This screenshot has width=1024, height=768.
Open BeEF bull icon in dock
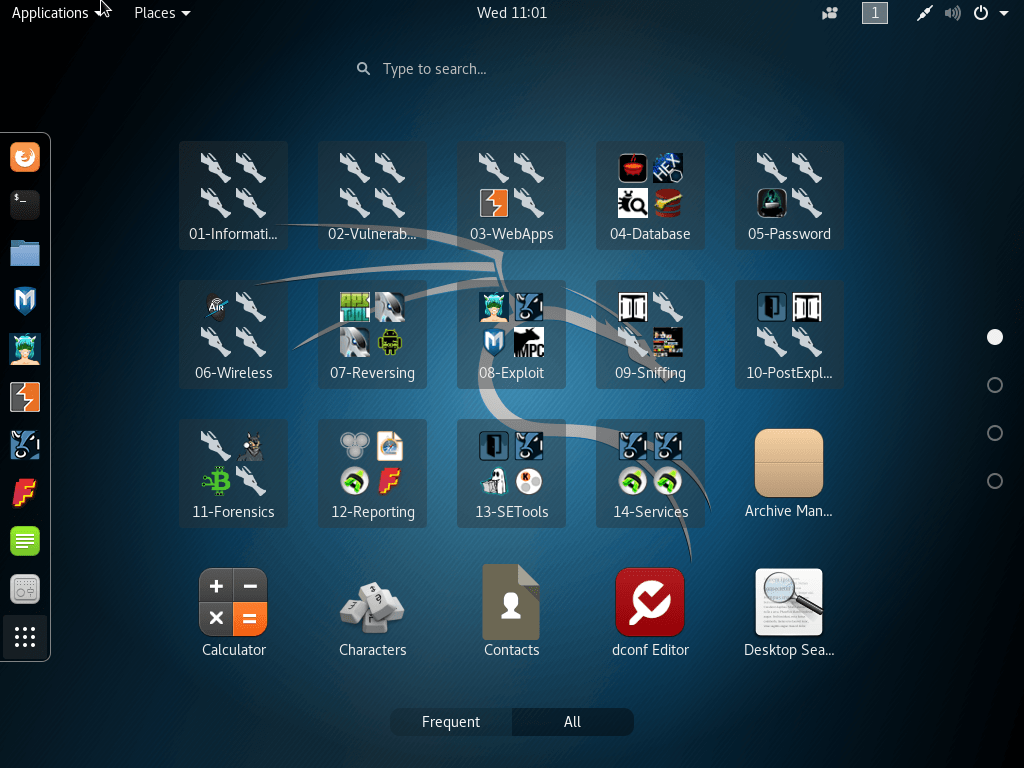click(x=25, y=445)
